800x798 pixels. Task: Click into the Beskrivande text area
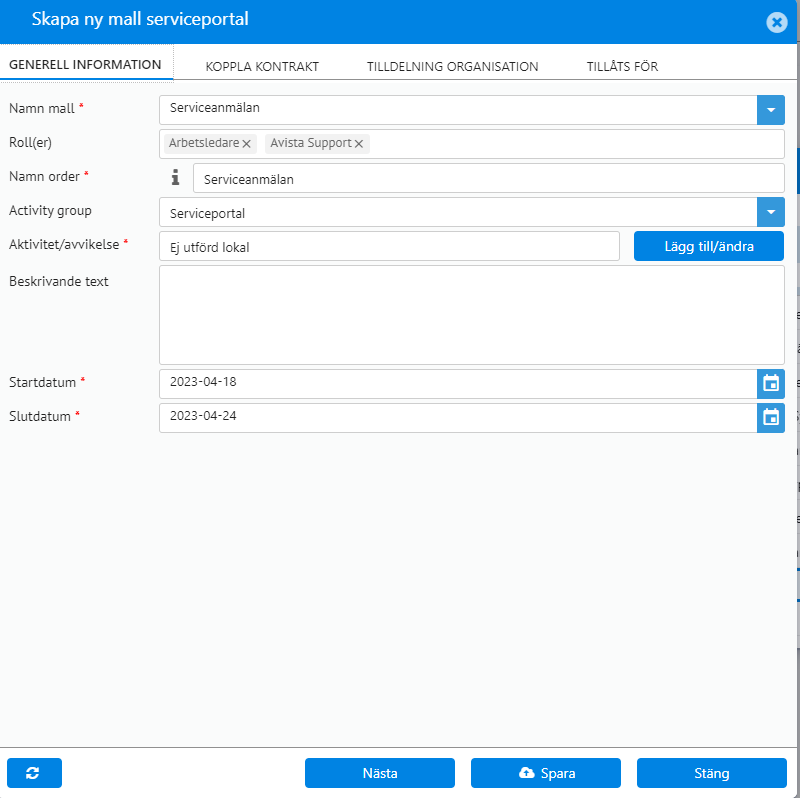pos(472,315)
